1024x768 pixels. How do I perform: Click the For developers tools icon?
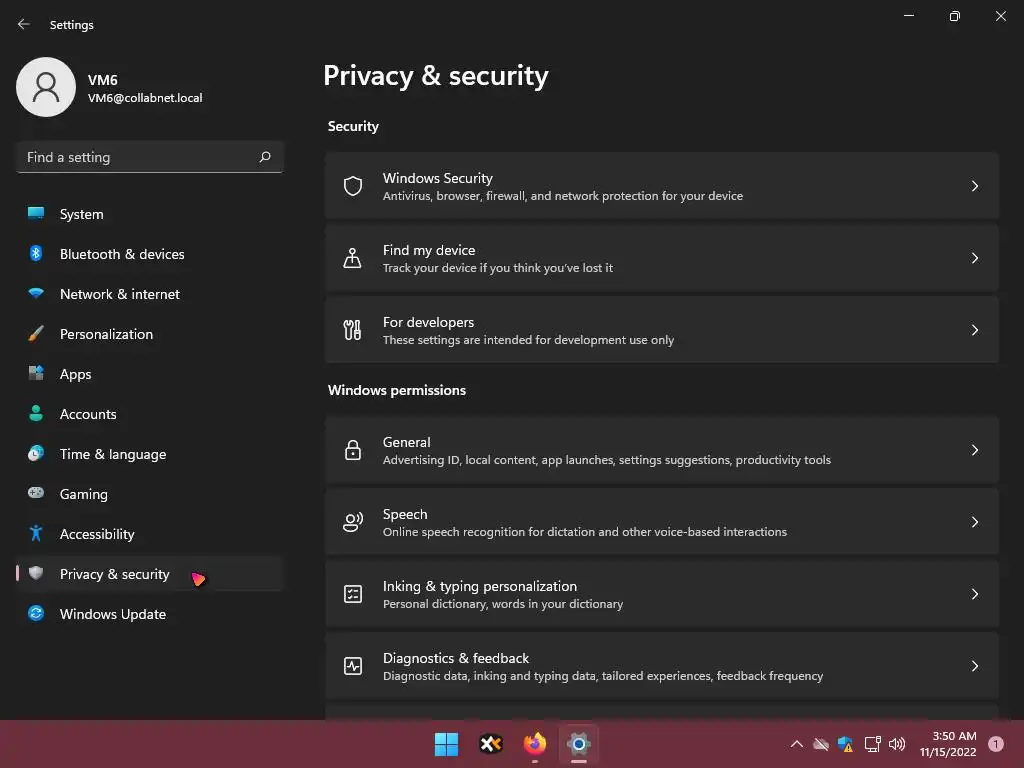(352, 330)
